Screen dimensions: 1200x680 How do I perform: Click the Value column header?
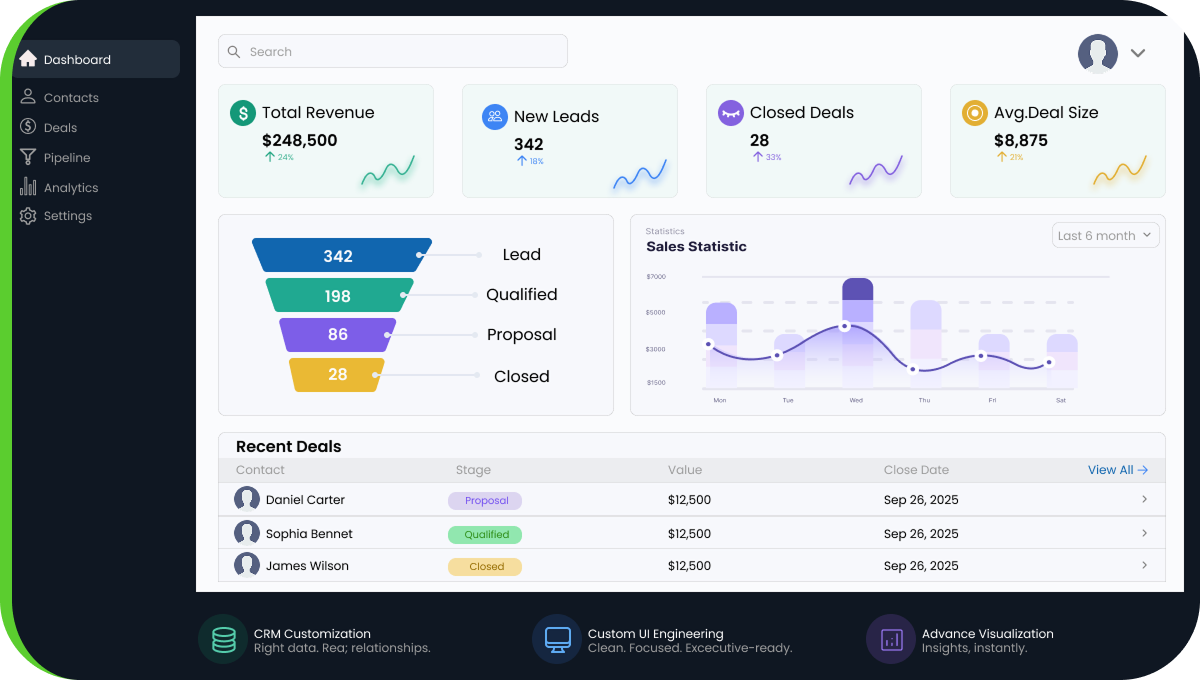685,470
